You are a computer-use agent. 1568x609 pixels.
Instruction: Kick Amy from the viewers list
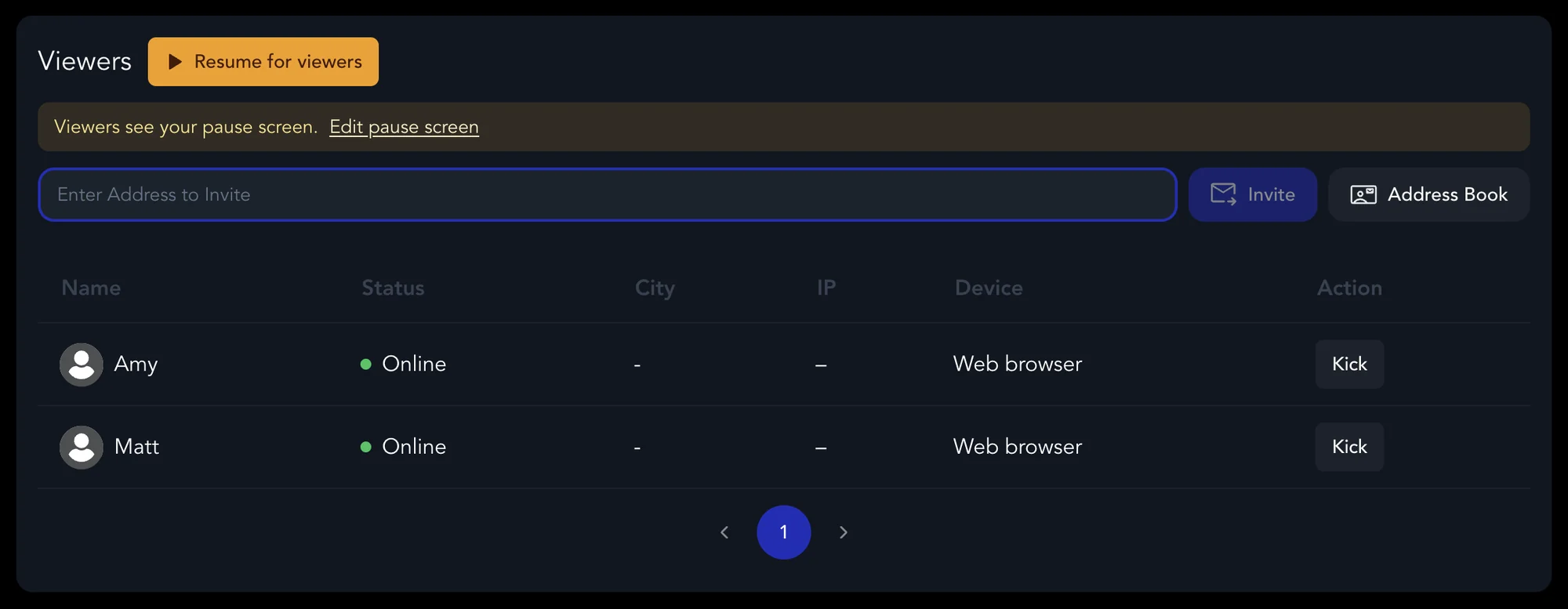[x=1349, y=364]
